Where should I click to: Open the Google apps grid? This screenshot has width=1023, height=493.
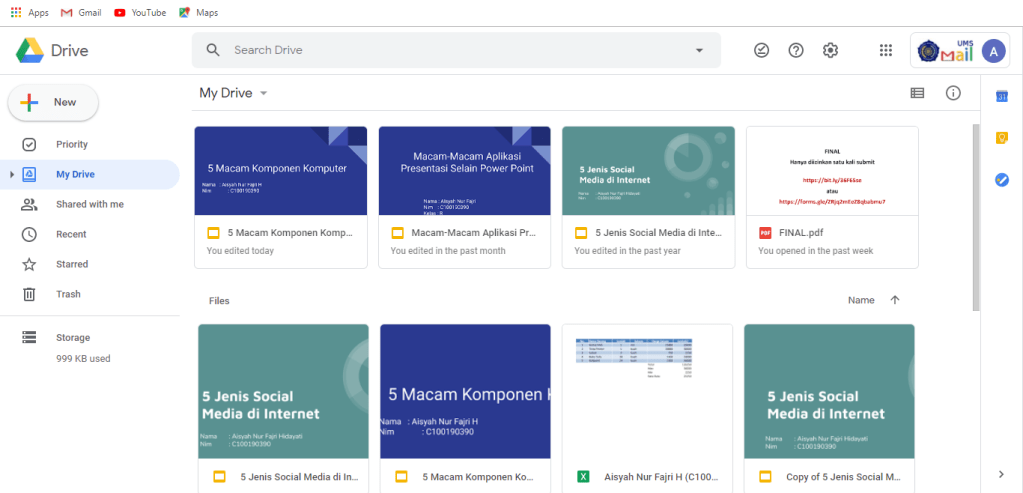[885, 50]
